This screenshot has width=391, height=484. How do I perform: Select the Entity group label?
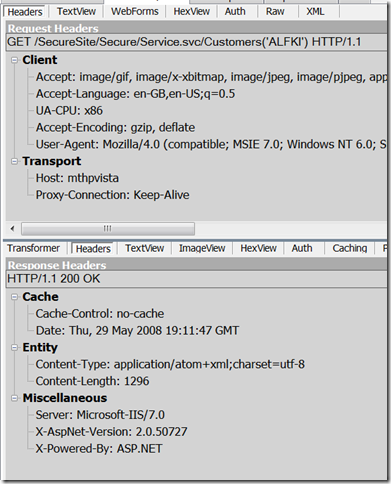click(40, 348)
